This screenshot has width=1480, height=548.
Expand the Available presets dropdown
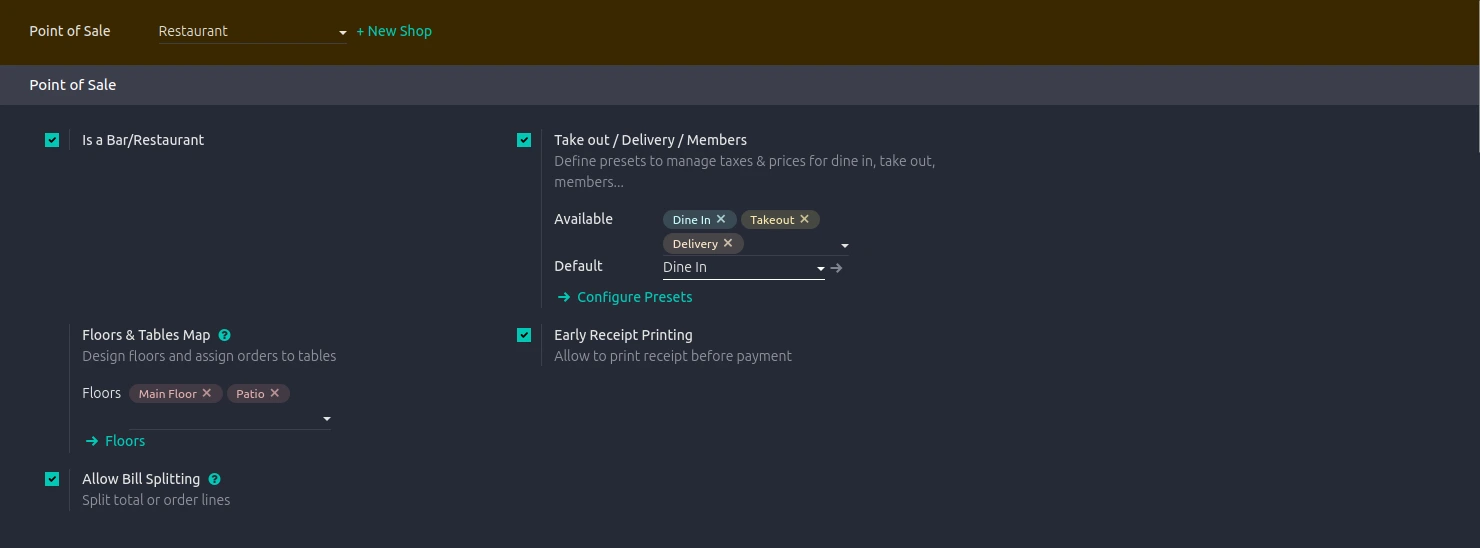click(845, 245)
